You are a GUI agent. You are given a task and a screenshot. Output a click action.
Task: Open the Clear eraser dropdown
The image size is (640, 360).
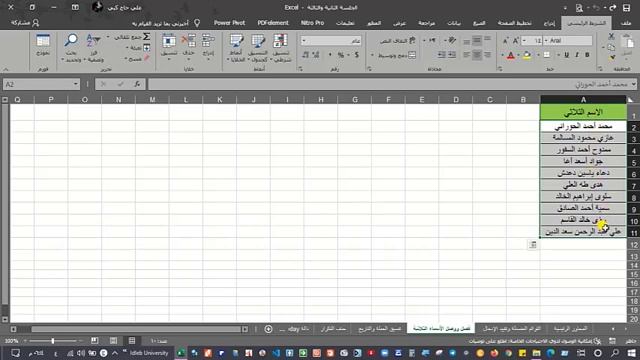coord(136,59)
